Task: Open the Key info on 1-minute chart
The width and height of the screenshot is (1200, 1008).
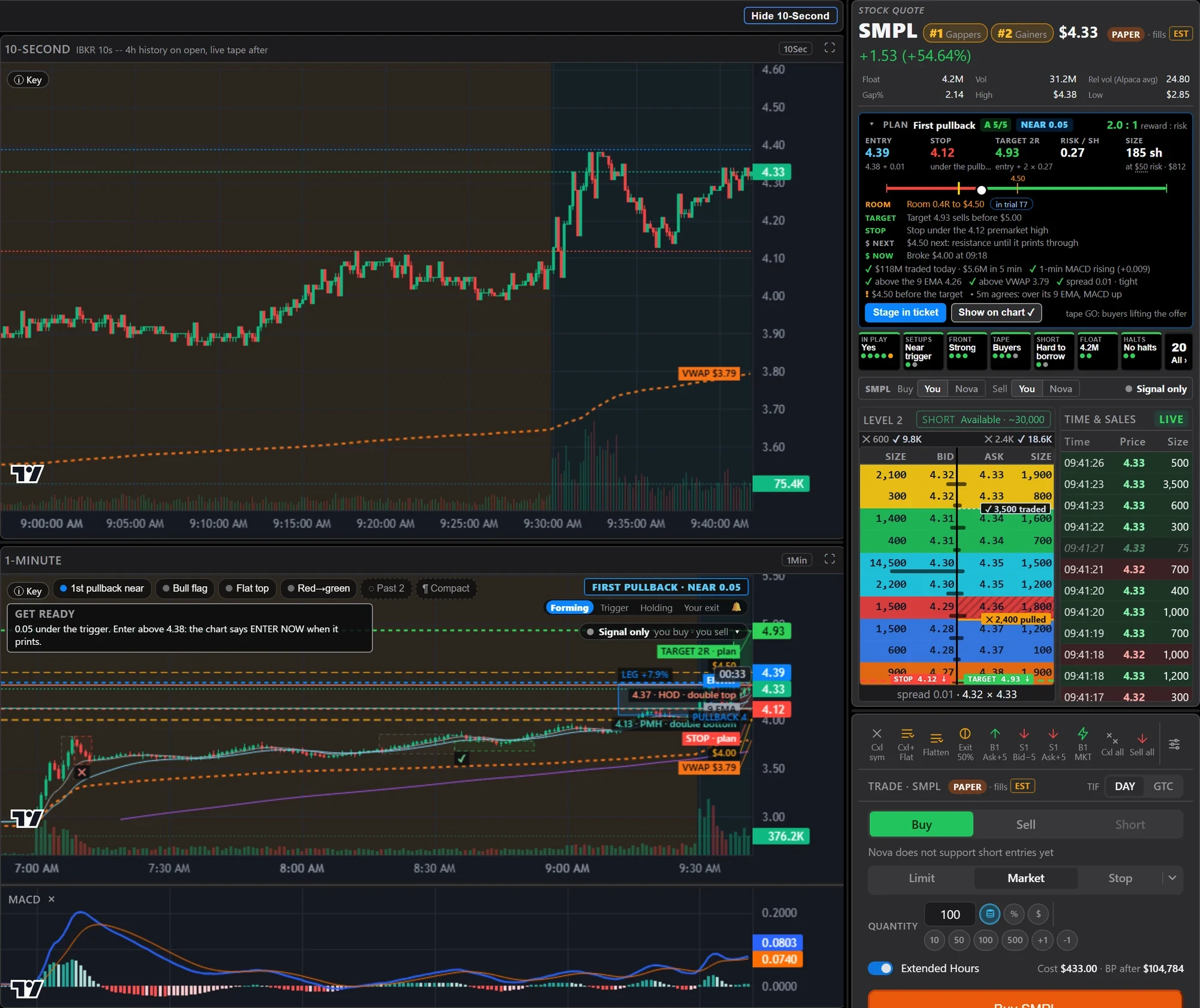Action: 28,591
